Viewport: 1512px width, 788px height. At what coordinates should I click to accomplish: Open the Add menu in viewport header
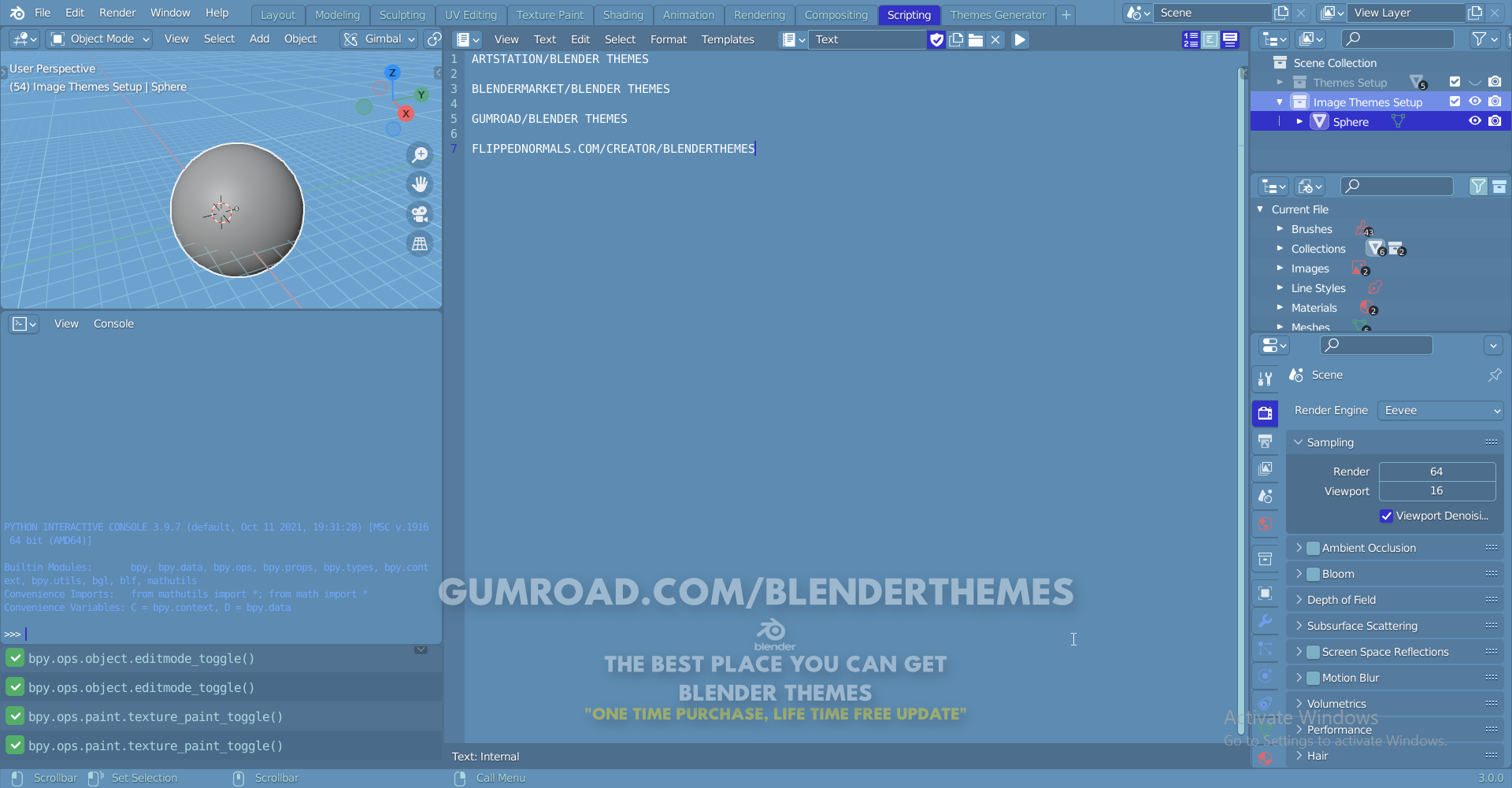[259, 39]
